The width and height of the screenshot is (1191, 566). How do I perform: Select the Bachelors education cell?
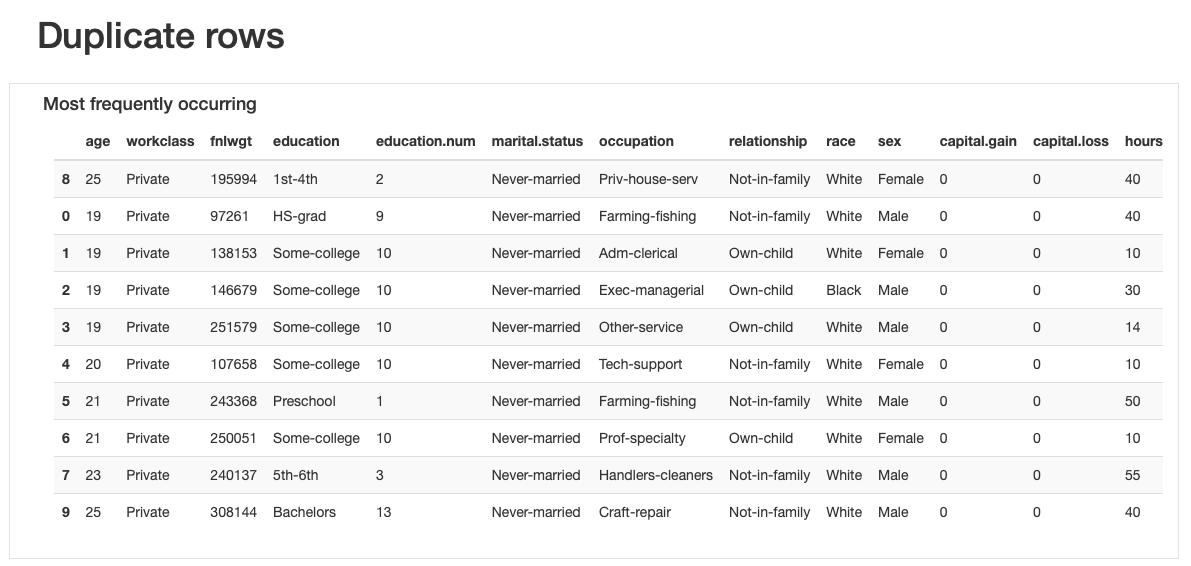click(304, 513)
